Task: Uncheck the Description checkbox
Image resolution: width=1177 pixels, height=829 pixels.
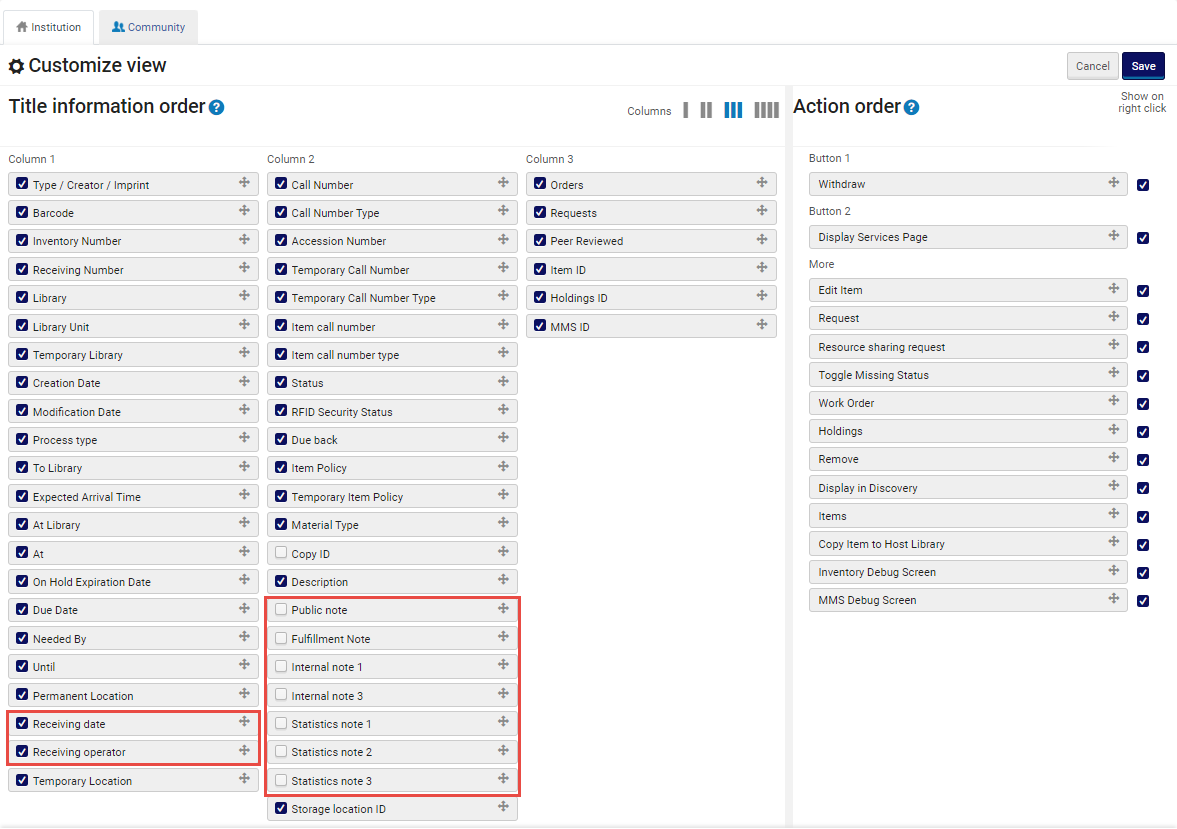Action: [x=281, y=580]
